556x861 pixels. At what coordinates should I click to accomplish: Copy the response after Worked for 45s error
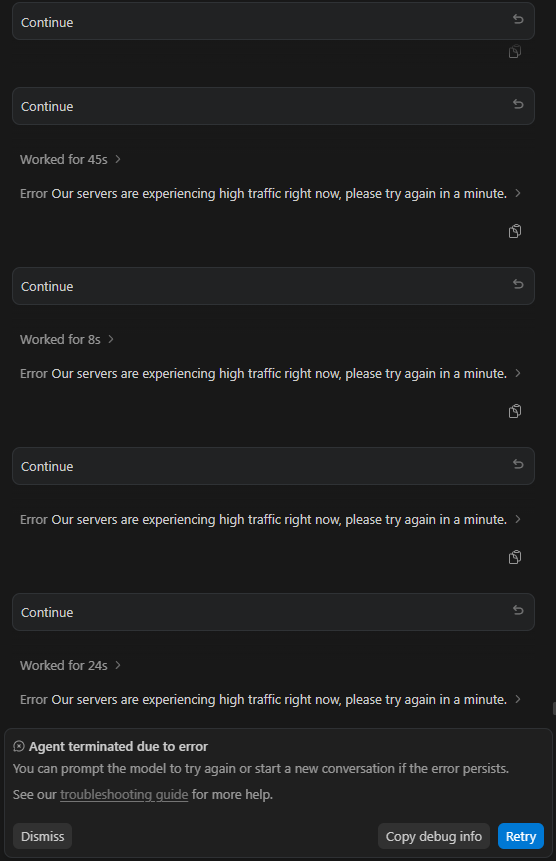[x=515, y=231]
